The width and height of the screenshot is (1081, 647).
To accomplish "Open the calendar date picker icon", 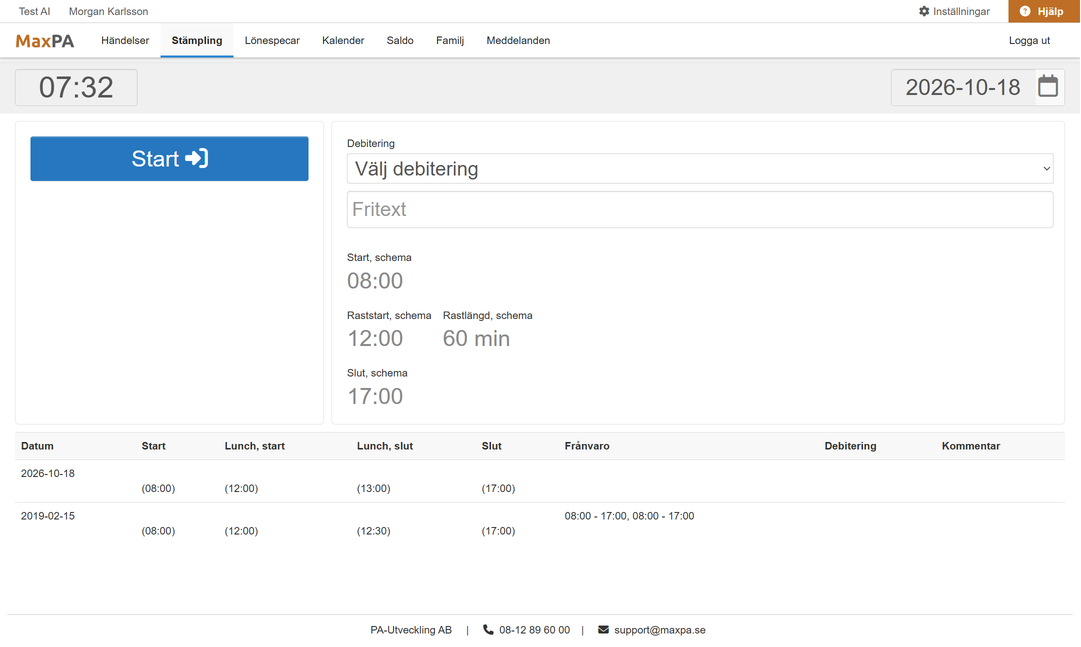I will (x=1048, y=87).
